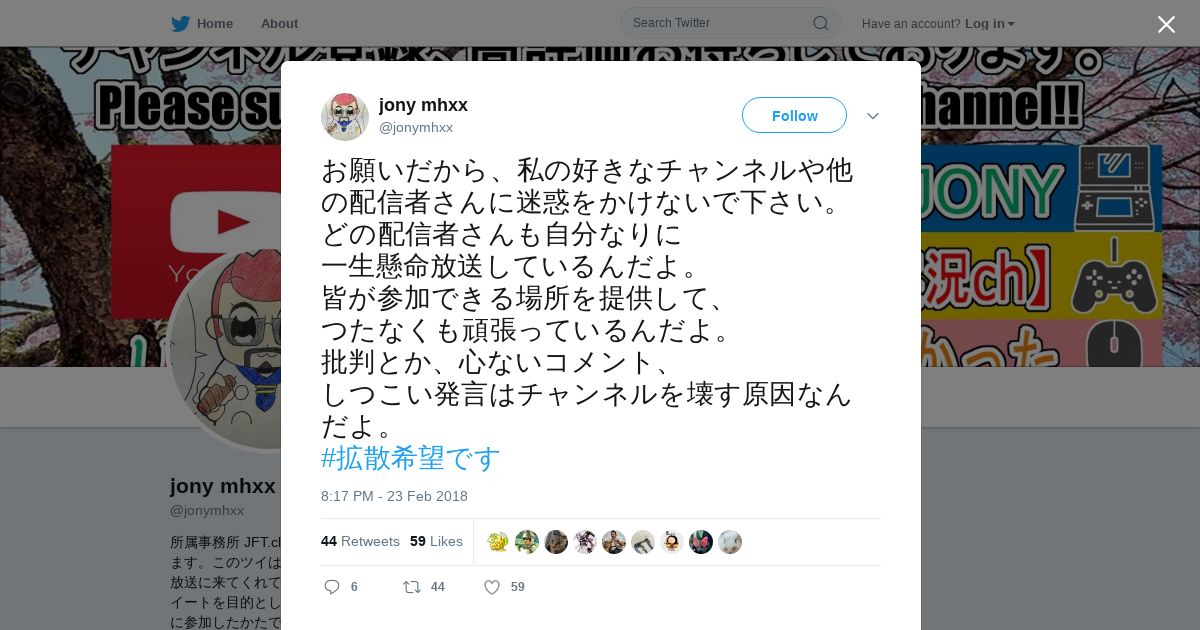Click the retweet arrows icon
1200x630 pixels.
[411, 587]
